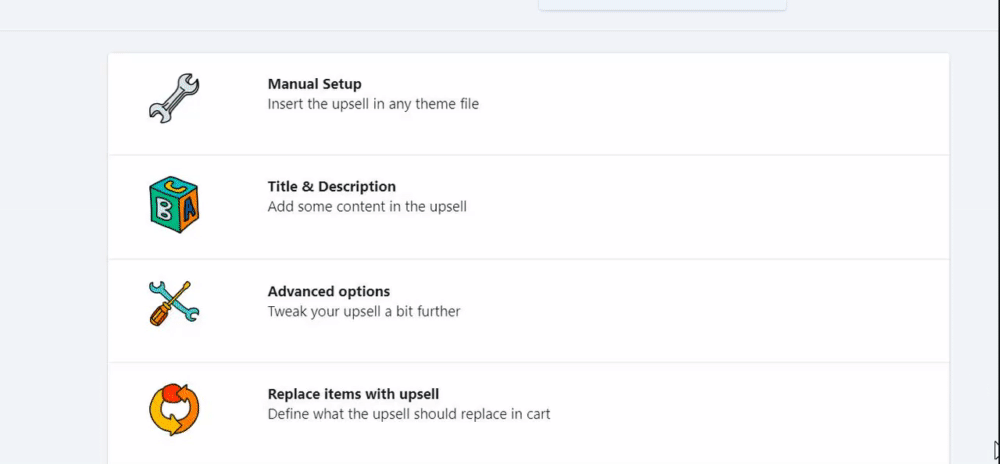Image resolution: width=1000 pixels, height=464 pixels.
Task: Click 'Add some content in the upsell' text
Action: 367,207
